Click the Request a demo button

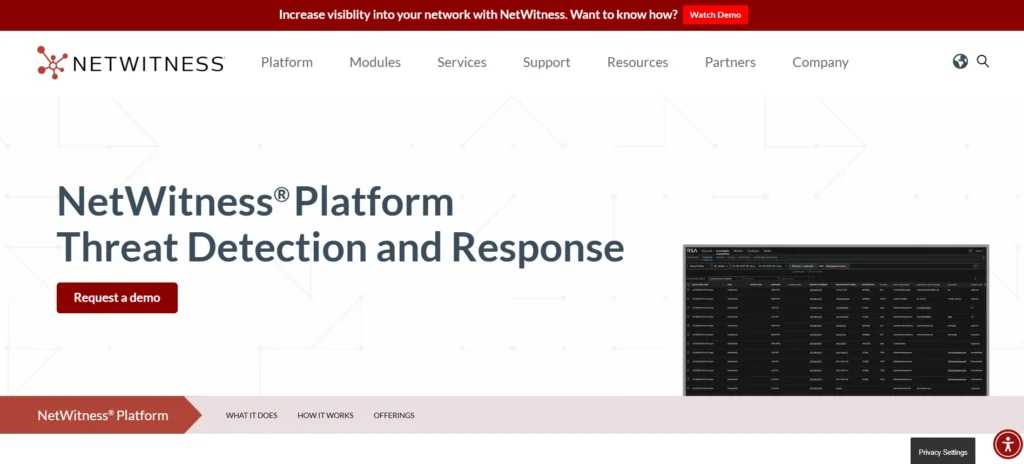pyautogui.click(x=117, y=297)
